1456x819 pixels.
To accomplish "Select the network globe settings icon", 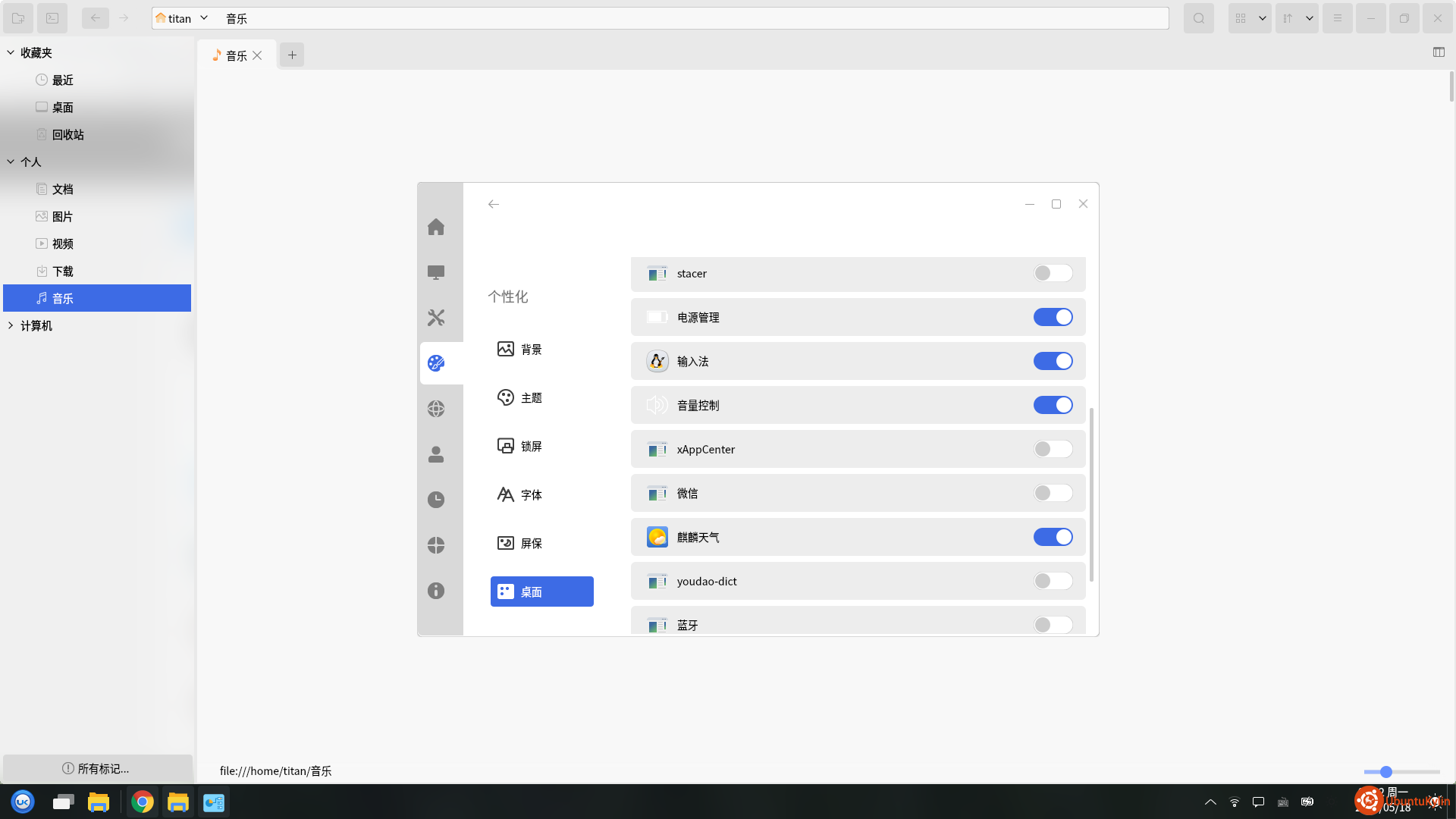I will [x=436, y=409].
